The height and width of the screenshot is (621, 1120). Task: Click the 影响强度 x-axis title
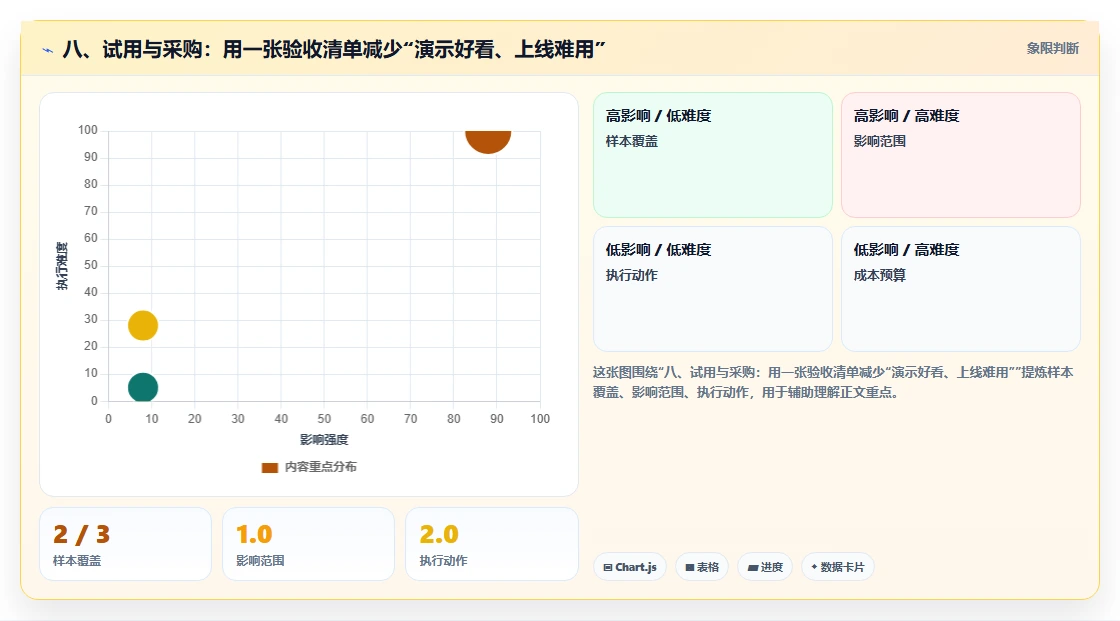click(x=324, y=439)
